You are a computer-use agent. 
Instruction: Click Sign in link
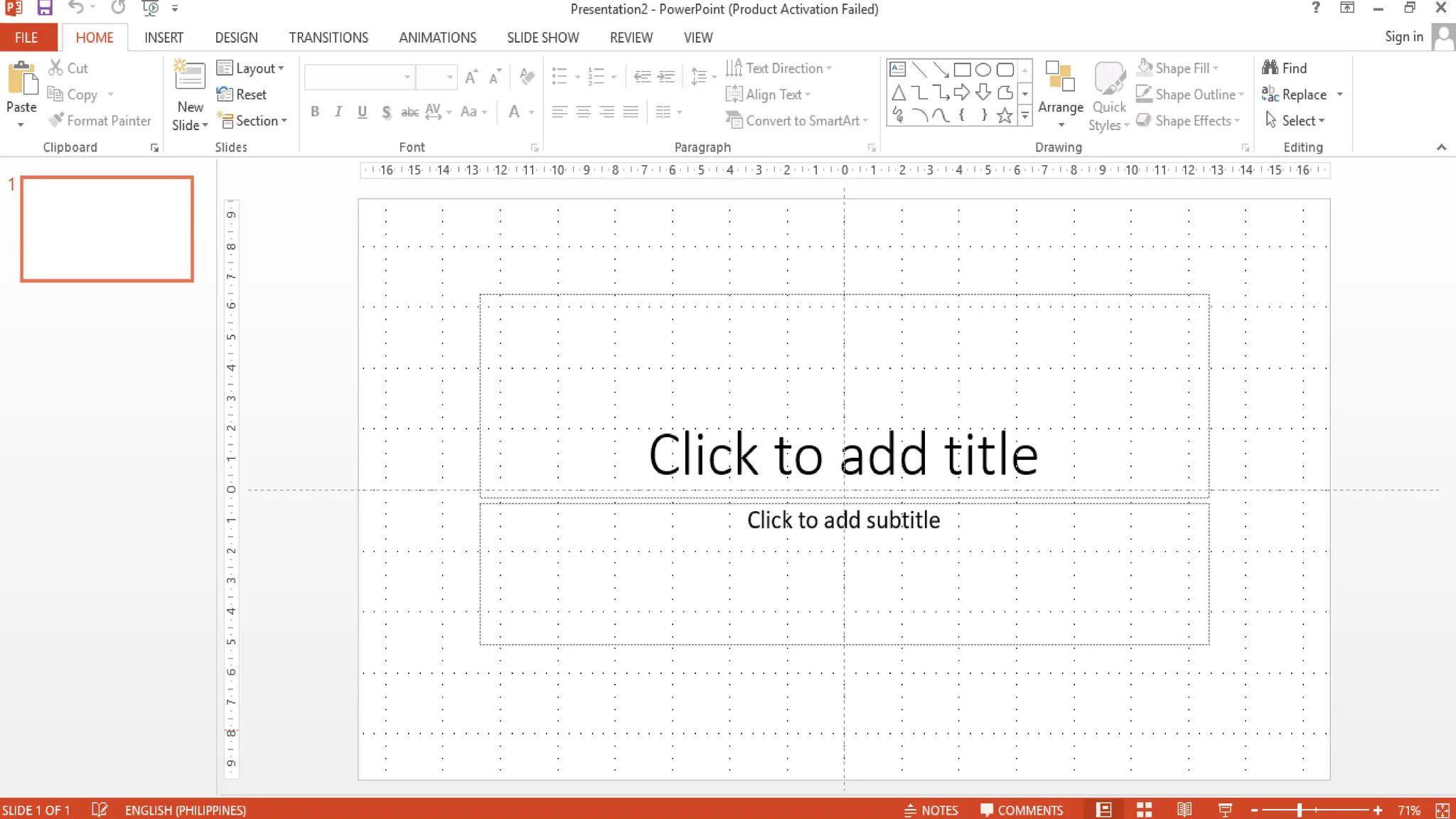1403,37
